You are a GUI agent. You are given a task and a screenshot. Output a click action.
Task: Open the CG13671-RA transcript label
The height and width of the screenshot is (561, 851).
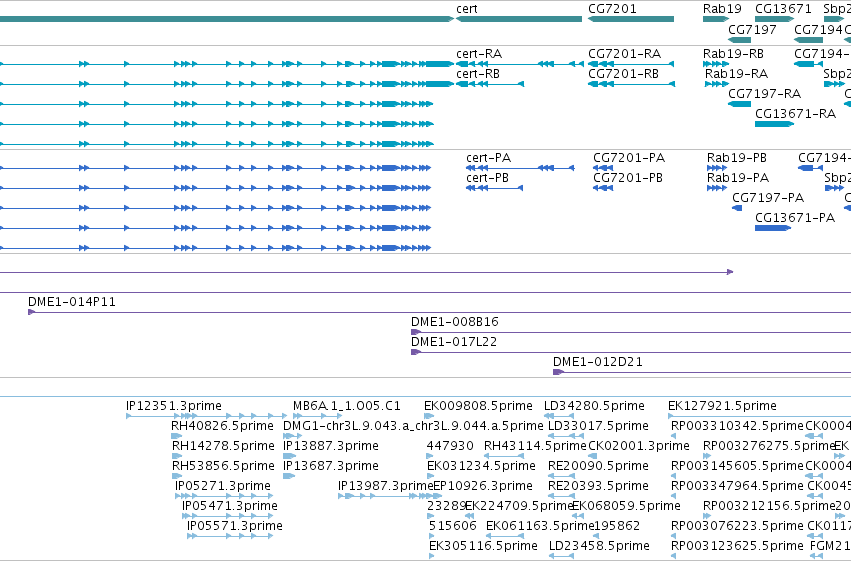[x=795, y=114]
